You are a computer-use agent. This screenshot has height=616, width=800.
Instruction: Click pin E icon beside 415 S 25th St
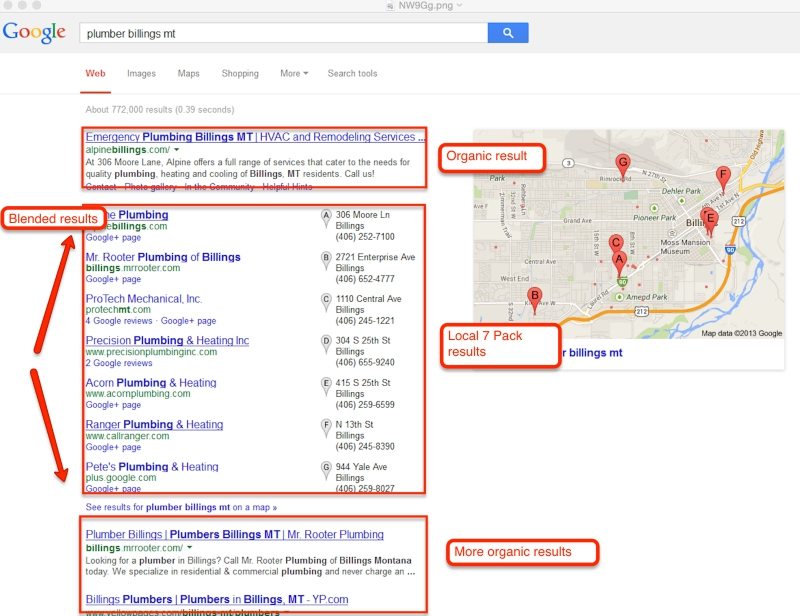pos(326,386)
